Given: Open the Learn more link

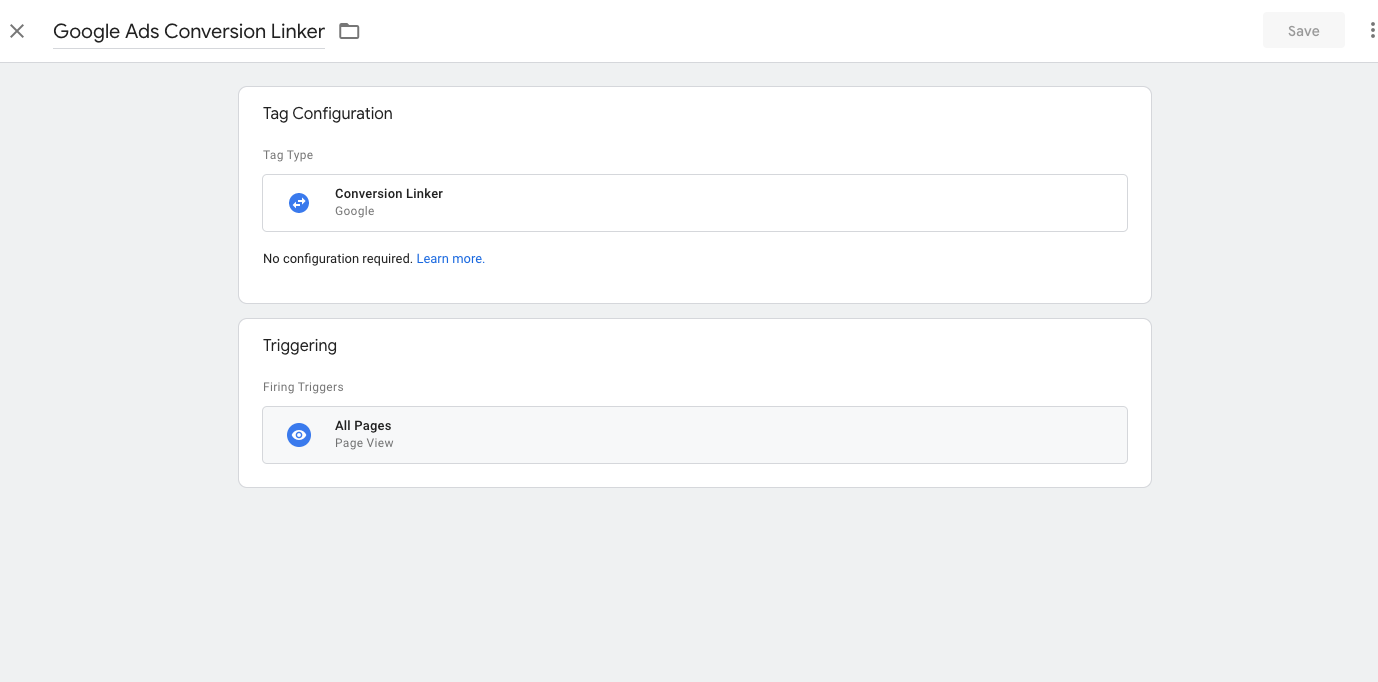Looking at the screenshot, I should pos(451,259).
